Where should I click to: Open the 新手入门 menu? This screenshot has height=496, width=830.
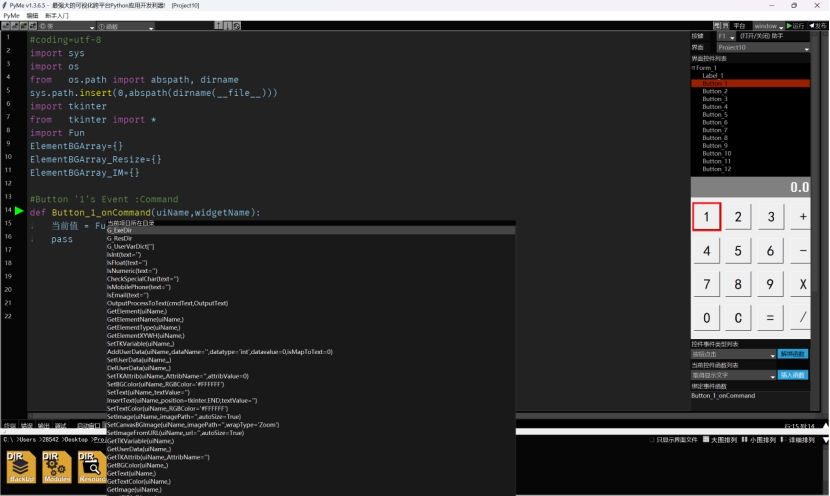[x=56, y=16]
